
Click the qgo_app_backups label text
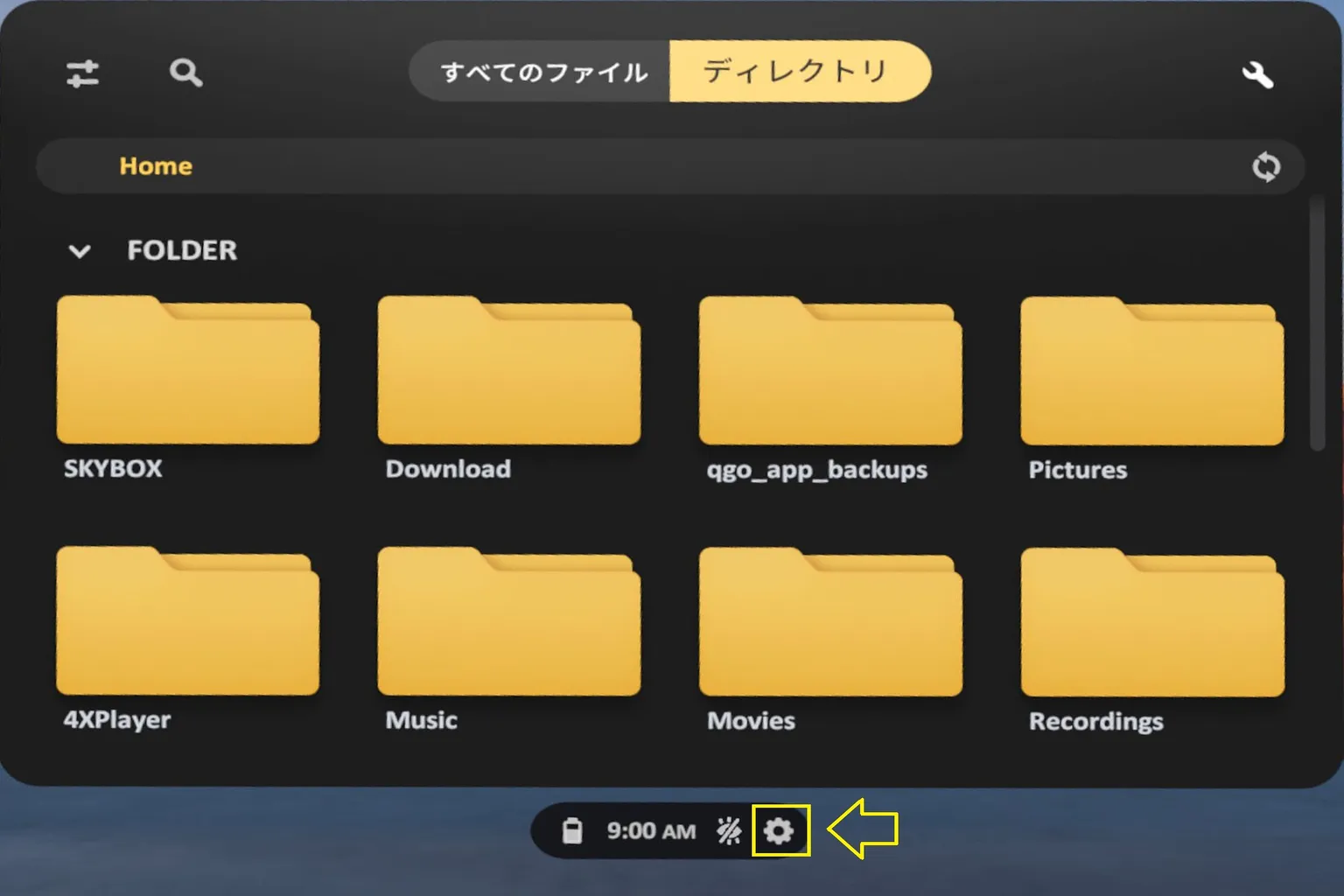pos(817,471)
